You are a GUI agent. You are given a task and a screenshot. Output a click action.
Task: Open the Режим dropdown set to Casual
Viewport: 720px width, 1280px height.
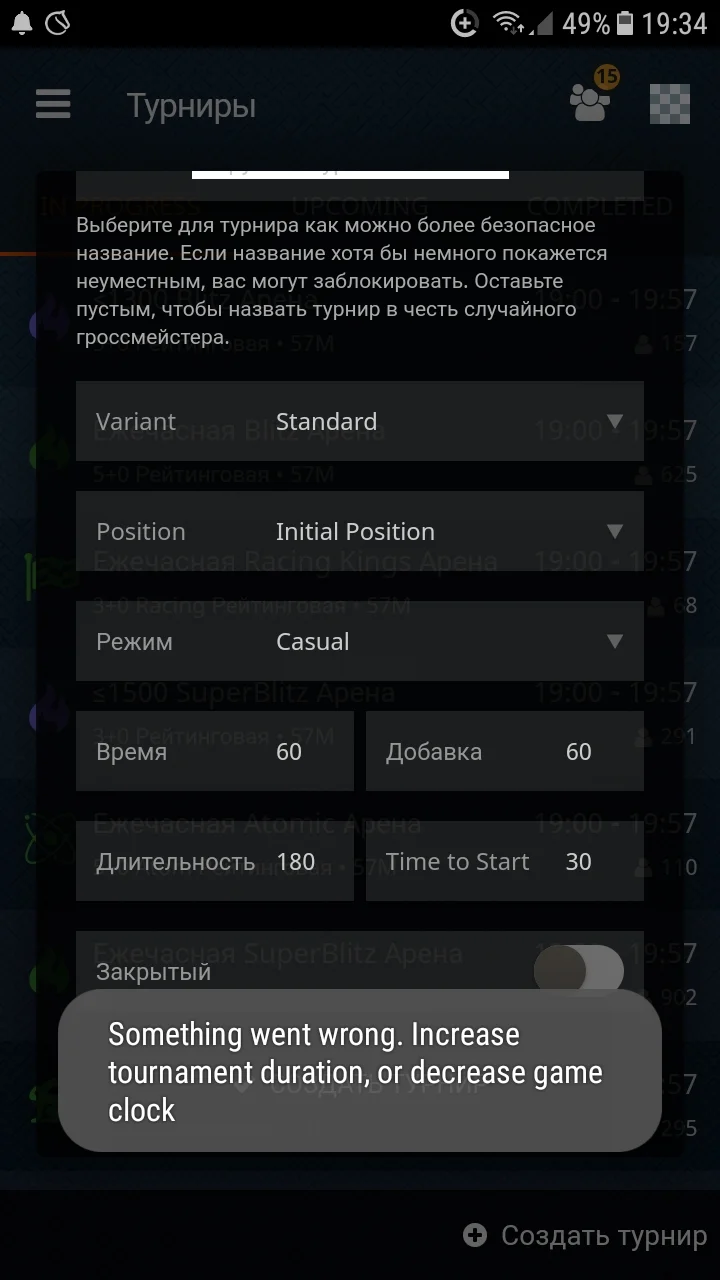(x=360, y=641)
